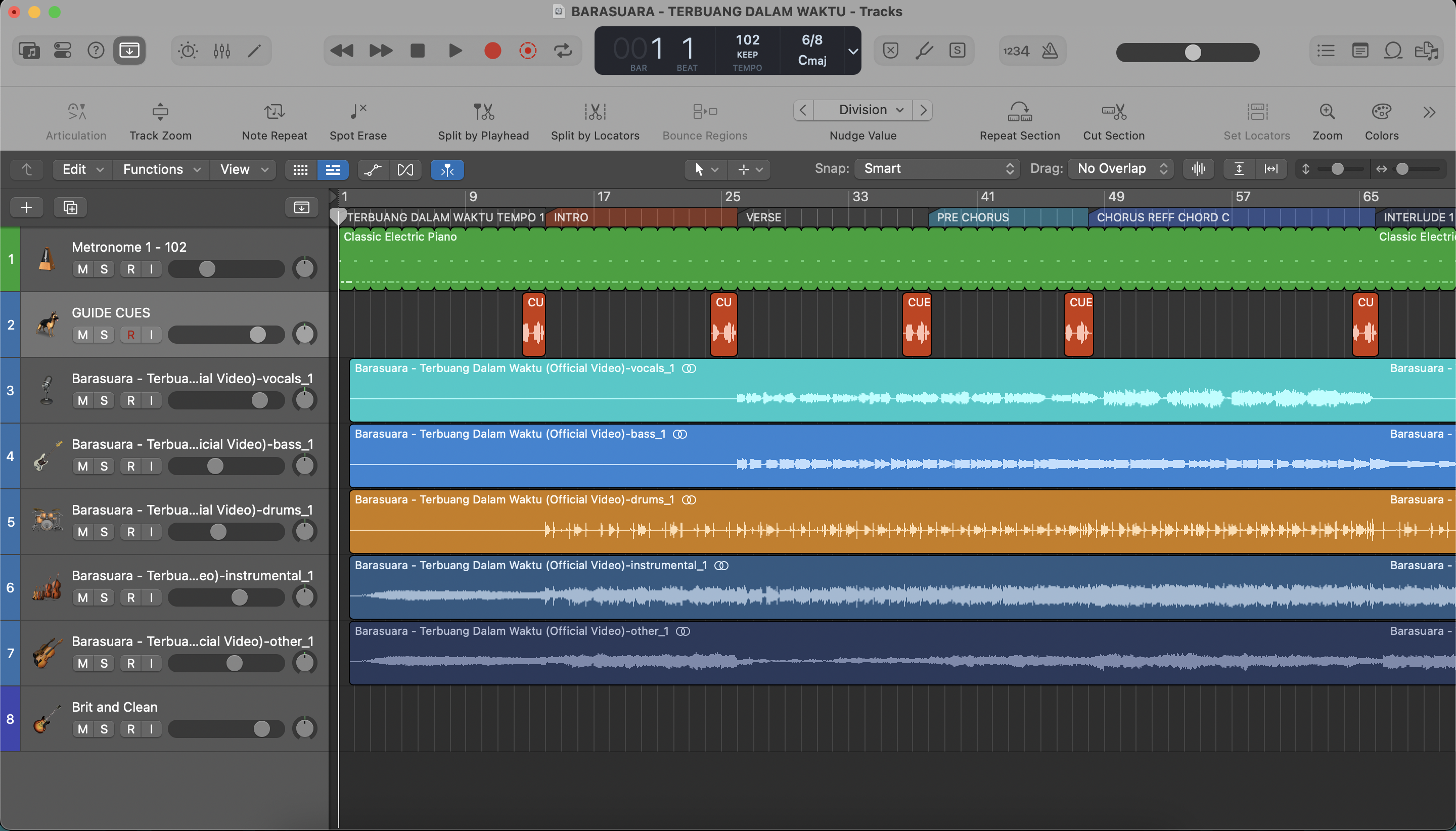1456x831 pixels.
Task: Click the PRE CHORUS arrangement marker
Action: click(x=1008, y=217)
